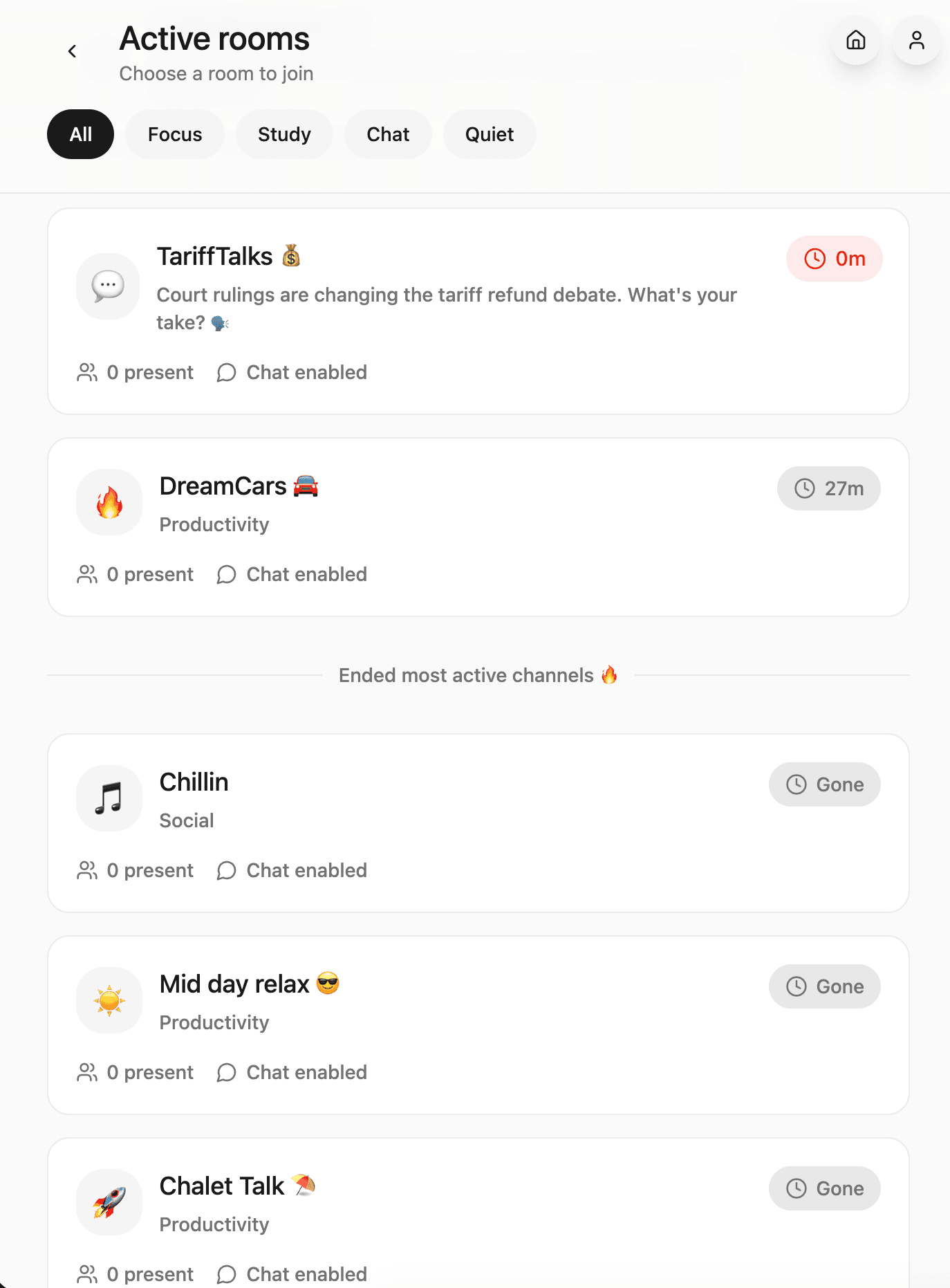Click the rocket icon for Chalet Talk

pyautogui.click(x=109, y=1202)
